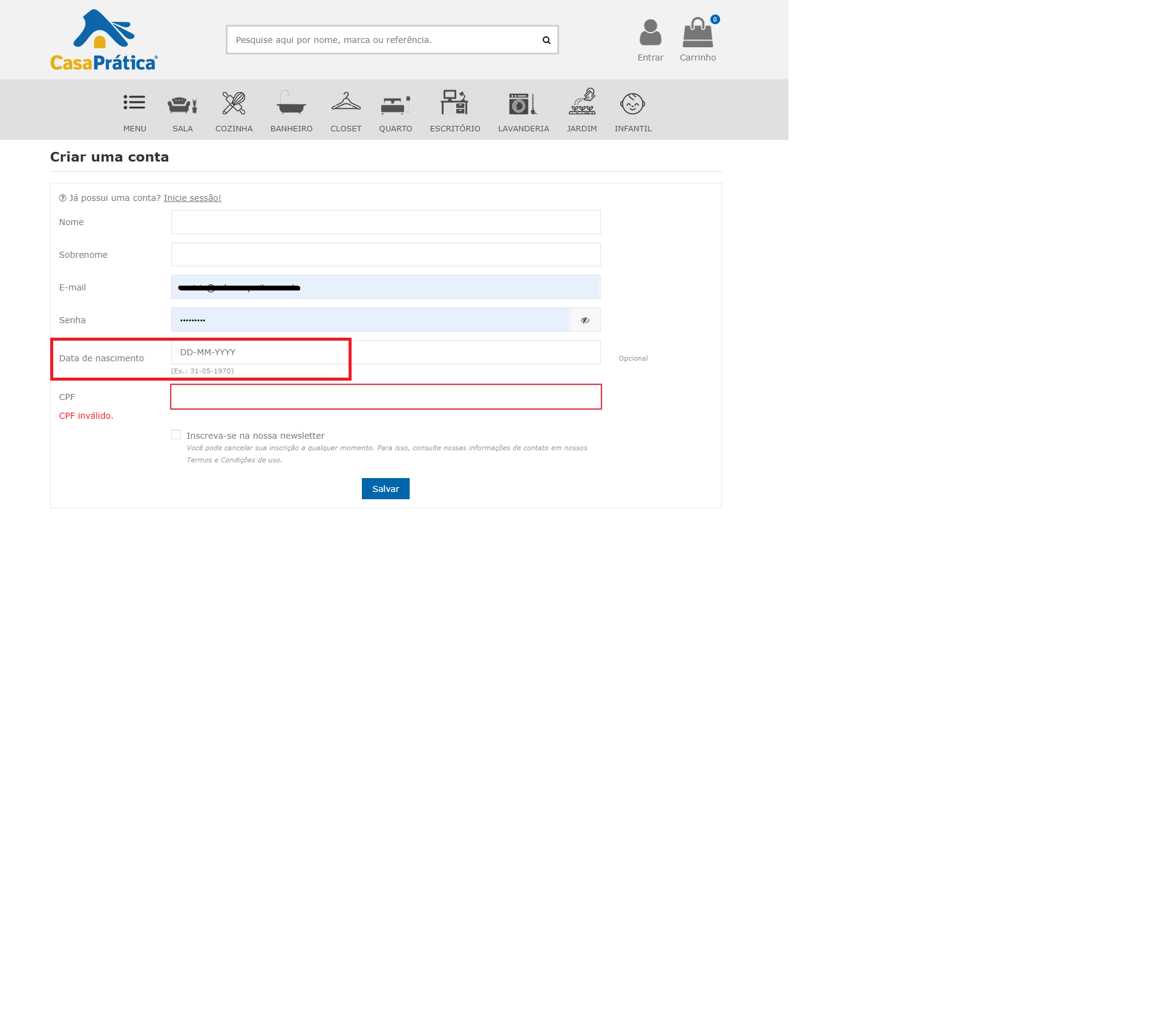This screenshot has width=1157, height=1036.
Task: Toggle password visibility eye icon
Action: (x=585, y=320)
